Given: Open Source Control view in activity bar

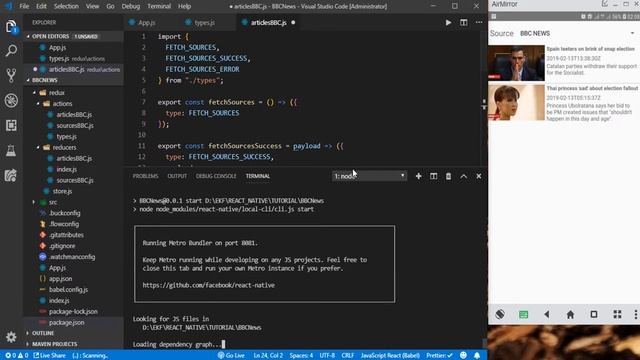Looking at the screenshot, I should 11,76.
